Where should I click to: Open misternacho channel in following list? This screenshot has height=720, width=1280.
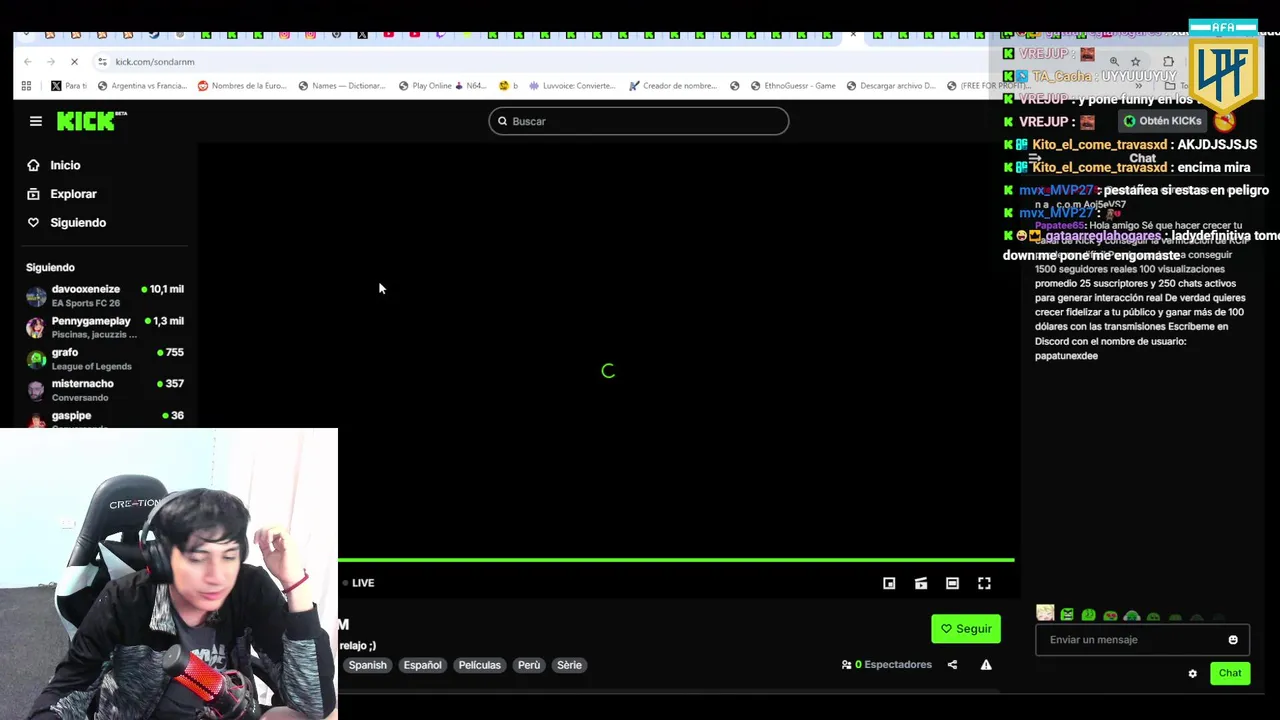pos(105,390)
